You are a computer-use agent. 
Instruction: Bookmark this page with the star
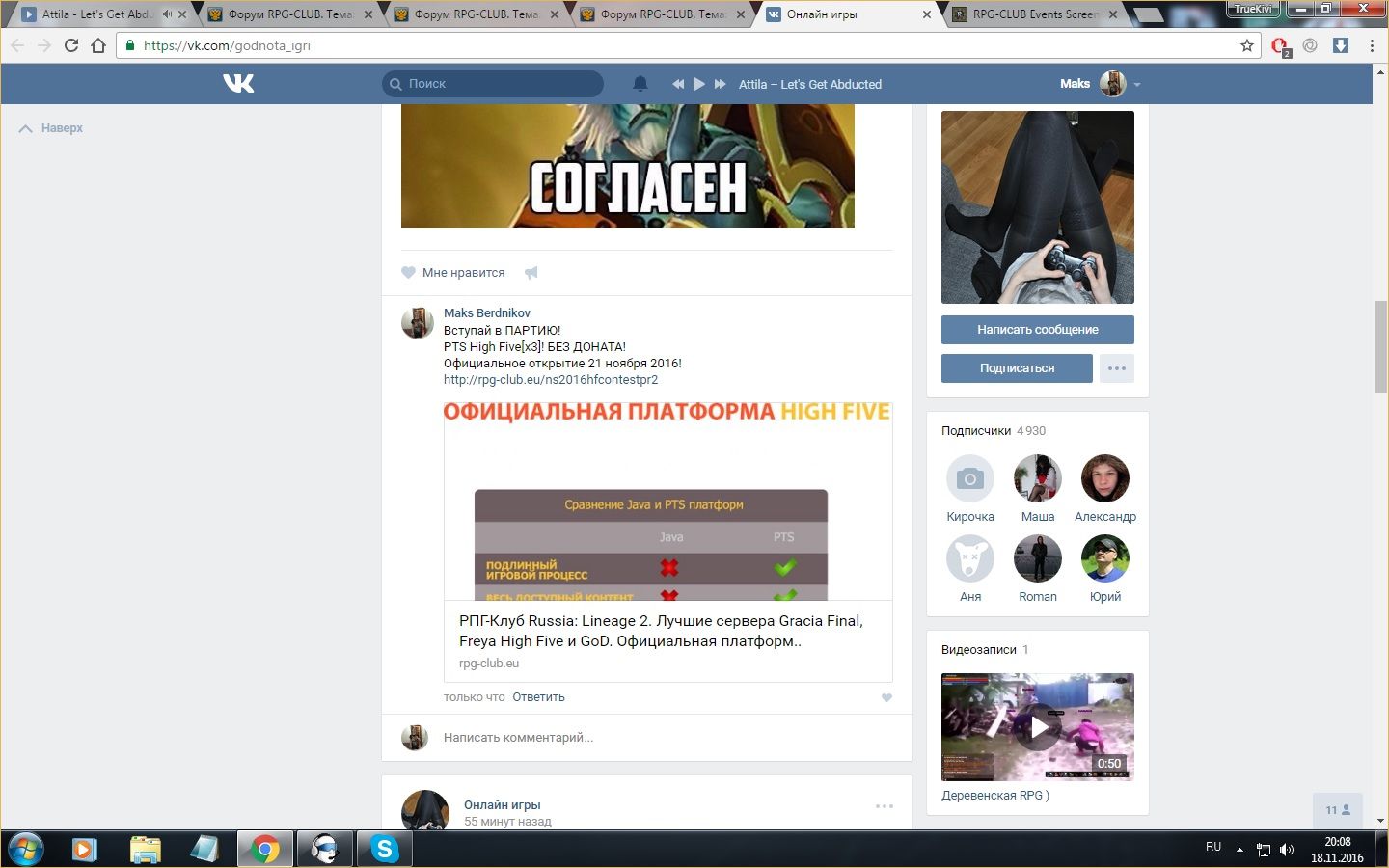click(x=1247, y=45)
